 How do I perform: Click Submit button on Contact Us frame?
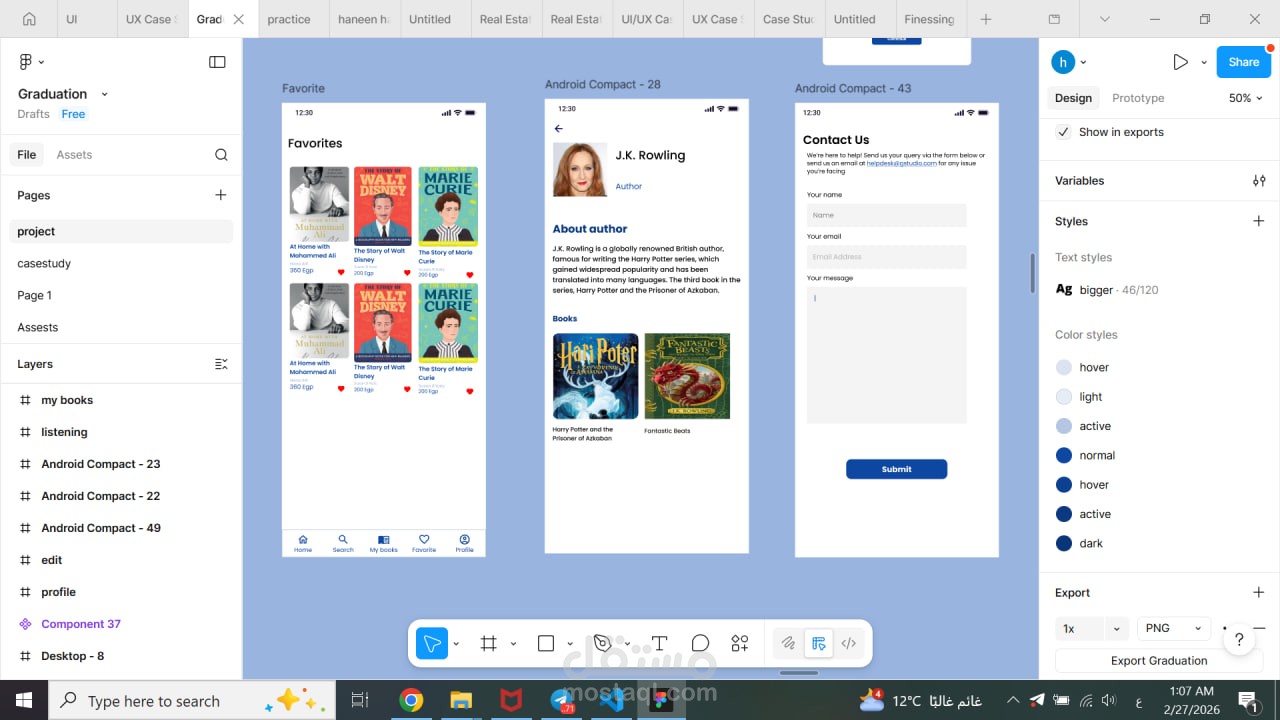[896, 469]
